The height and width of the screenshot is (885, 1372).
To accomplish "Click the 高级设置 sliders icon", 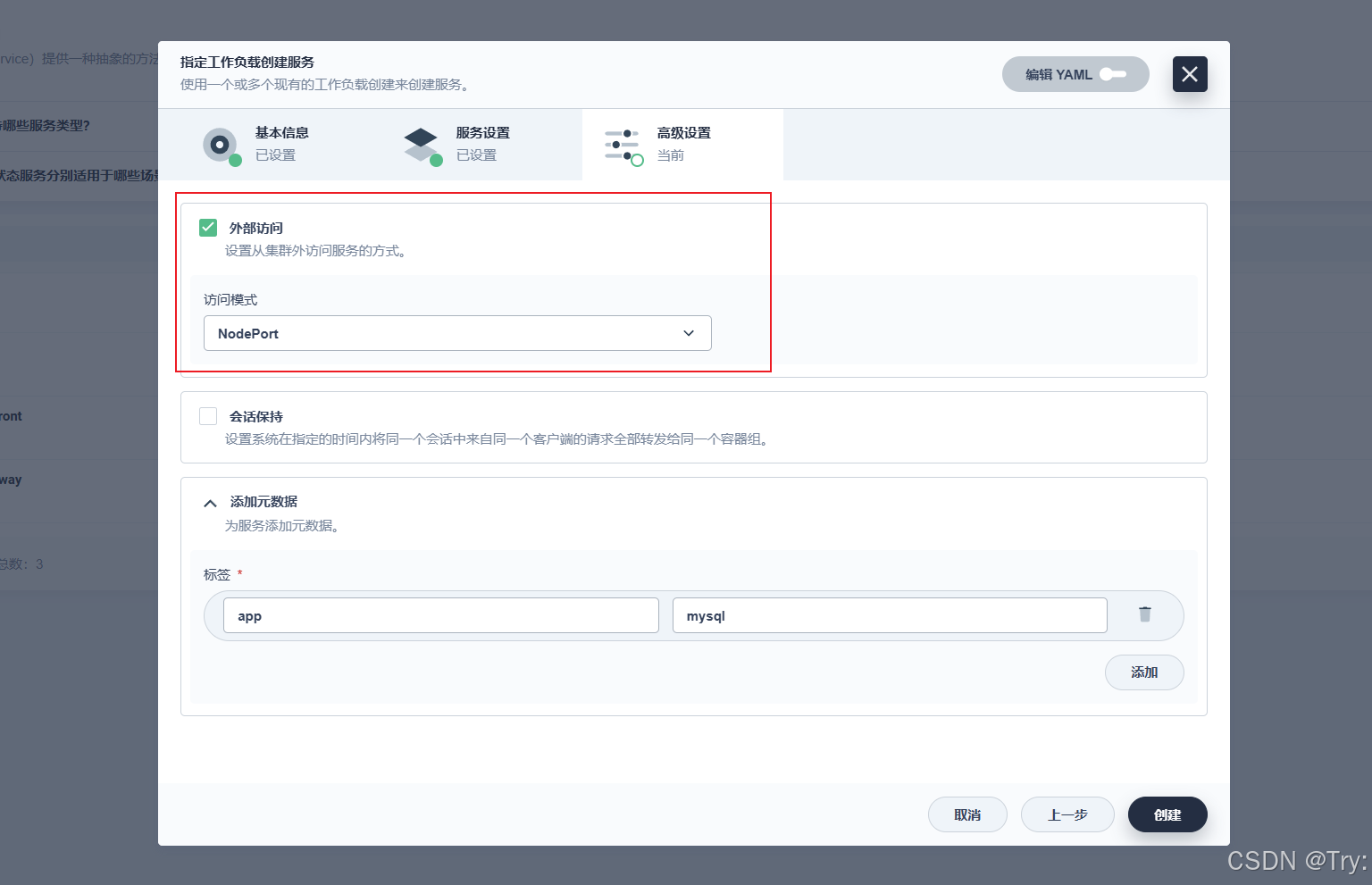I will pyautogui.click(x=622, y=144).
